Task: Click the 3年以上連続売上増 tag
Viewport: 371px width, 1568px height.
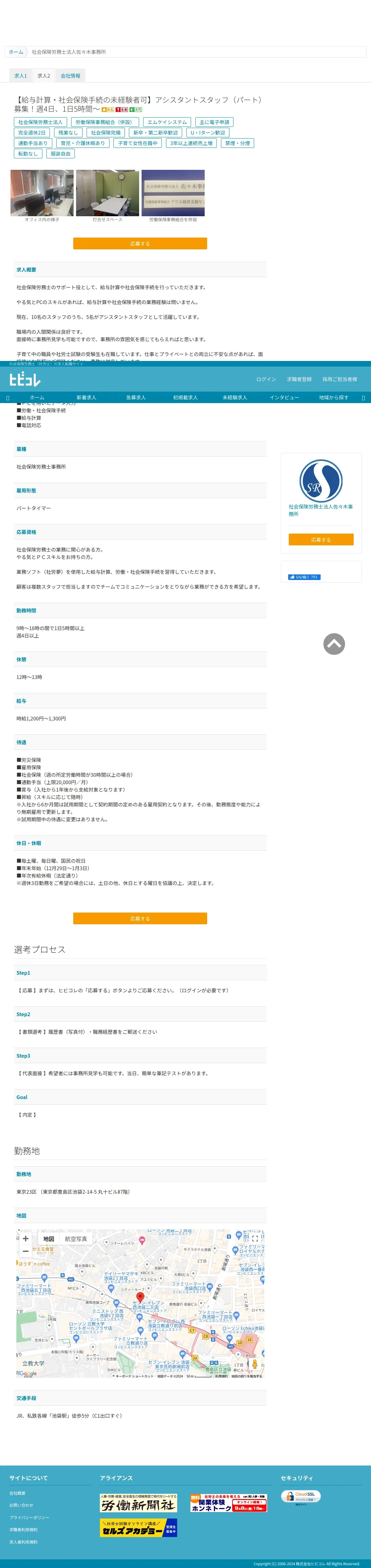Action: (192, 143)
